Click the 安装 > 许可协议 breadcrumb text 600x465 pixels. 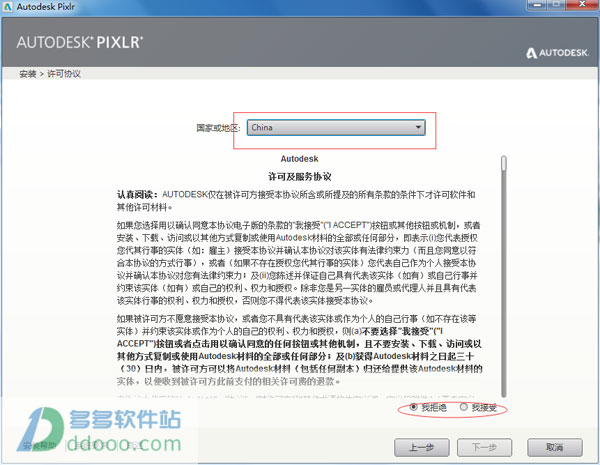click(50, 74)
